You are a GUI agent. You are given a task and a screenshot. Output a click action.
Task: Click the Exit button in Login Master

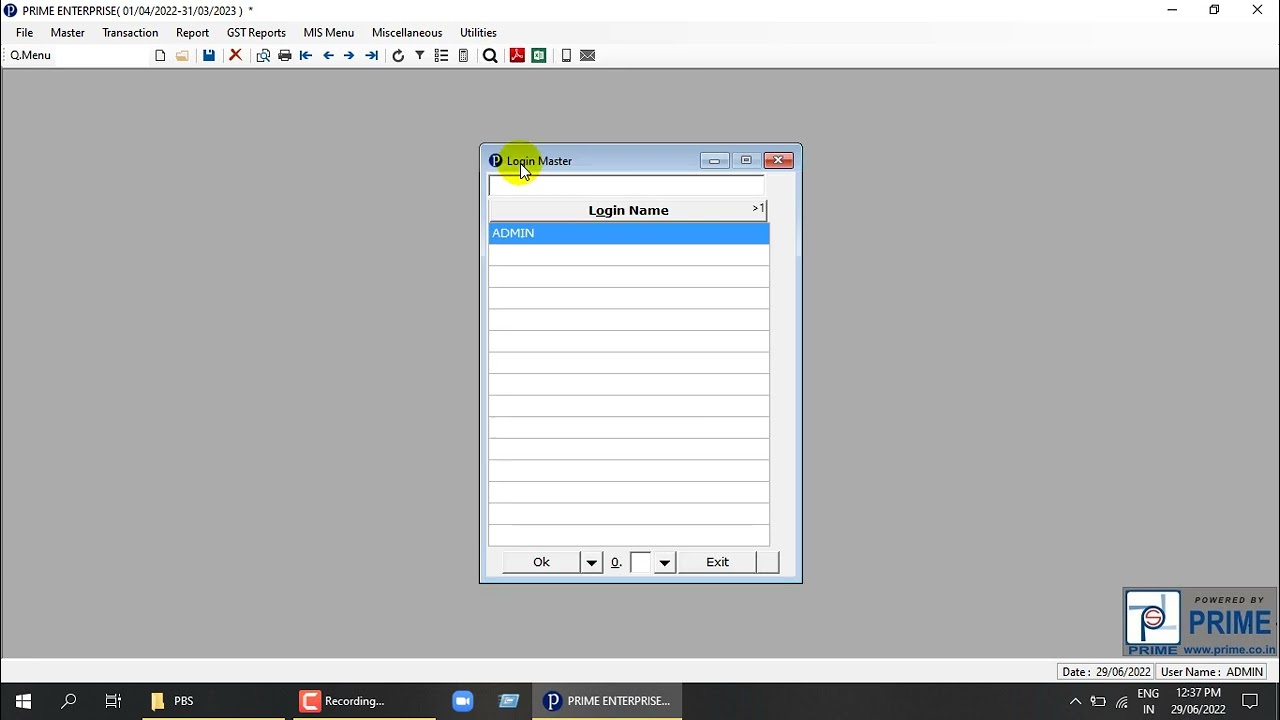(x=717, y=562)
